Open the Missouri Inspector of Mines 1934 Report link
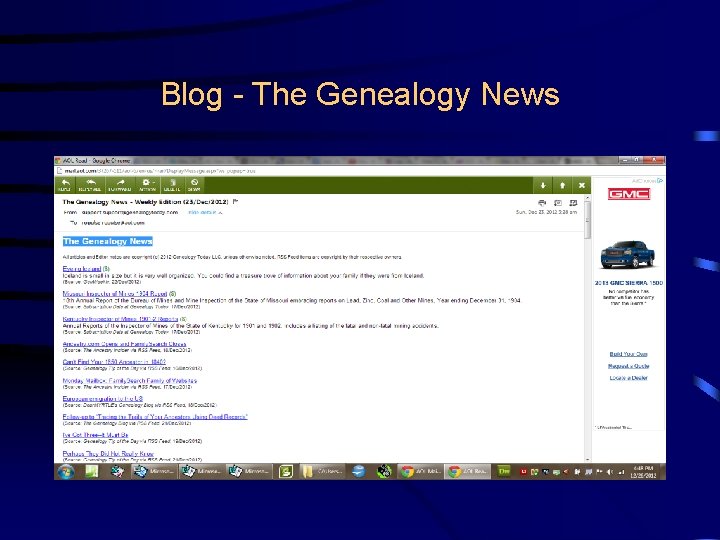This screenshot has height=540, width=720. pos(115,293)
